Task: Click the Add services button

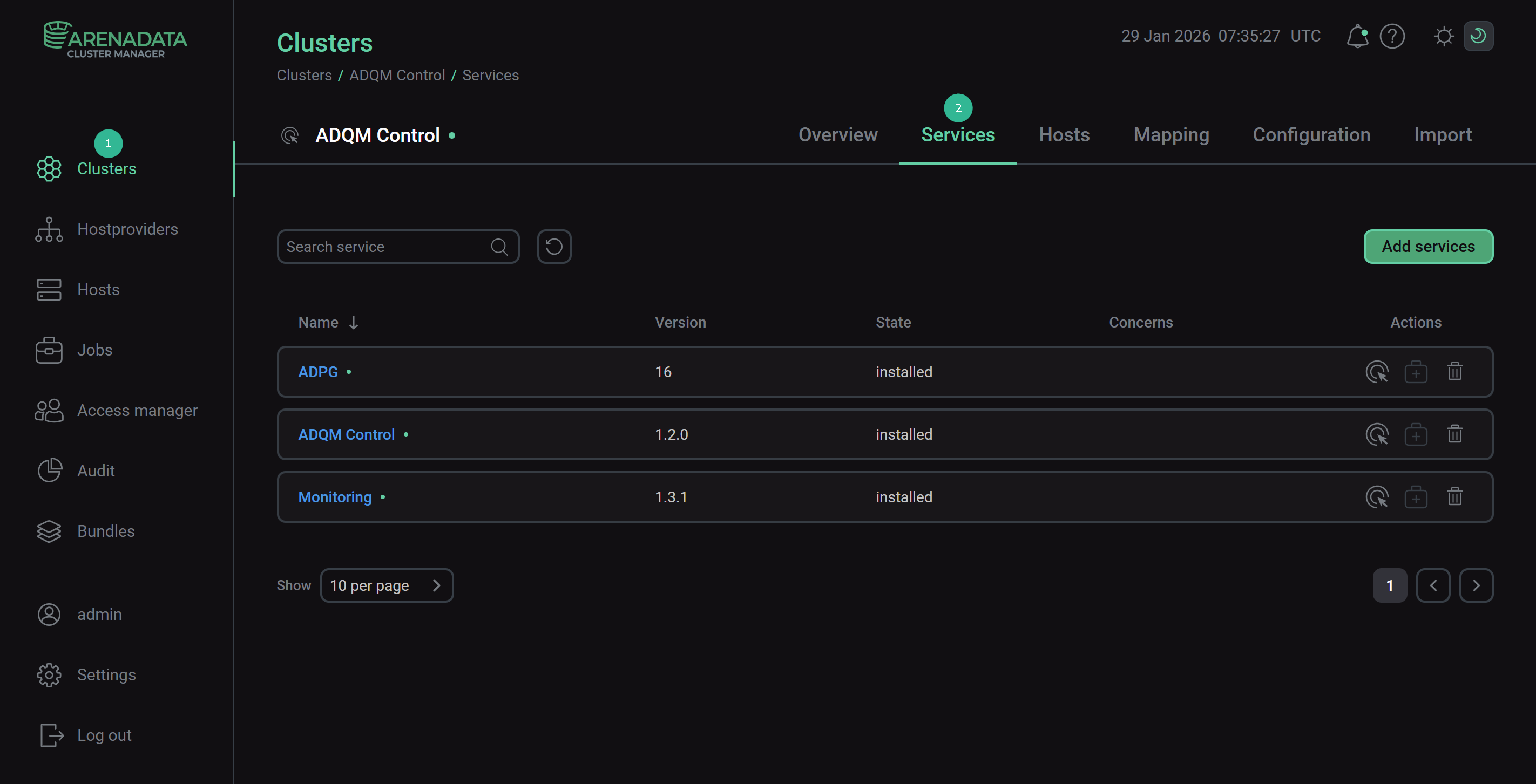Action: (1428, 246)
